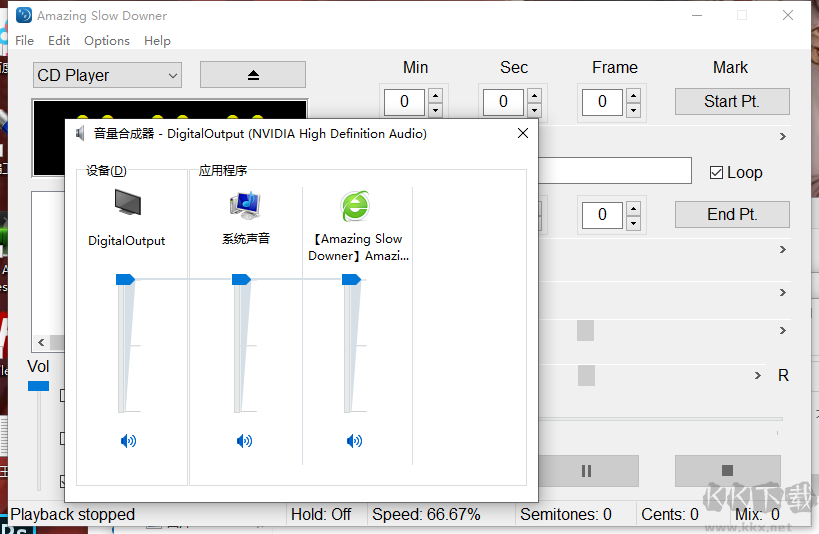
Task: Expand the arrow below End Pt.
Action: [x=782, y=250]
